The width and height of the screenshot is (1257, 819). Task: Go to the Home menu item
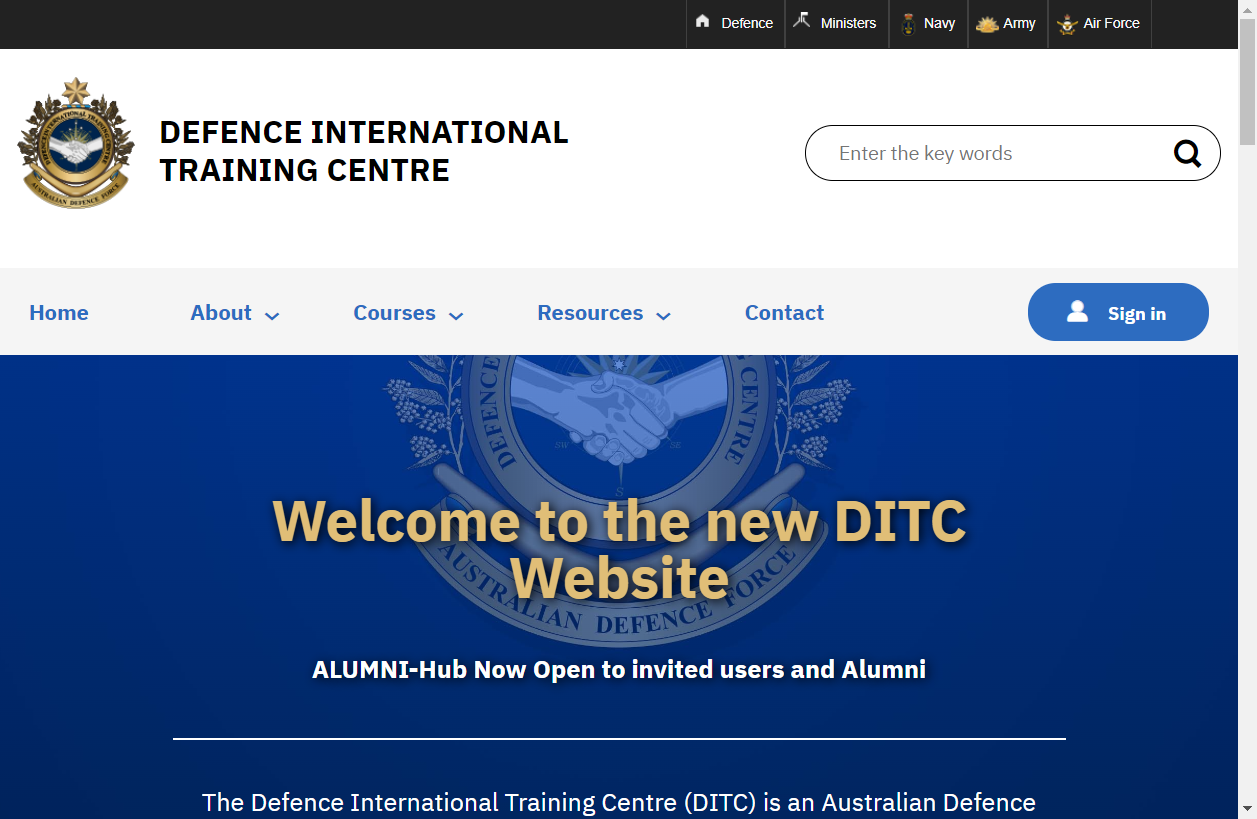(59, 313)
